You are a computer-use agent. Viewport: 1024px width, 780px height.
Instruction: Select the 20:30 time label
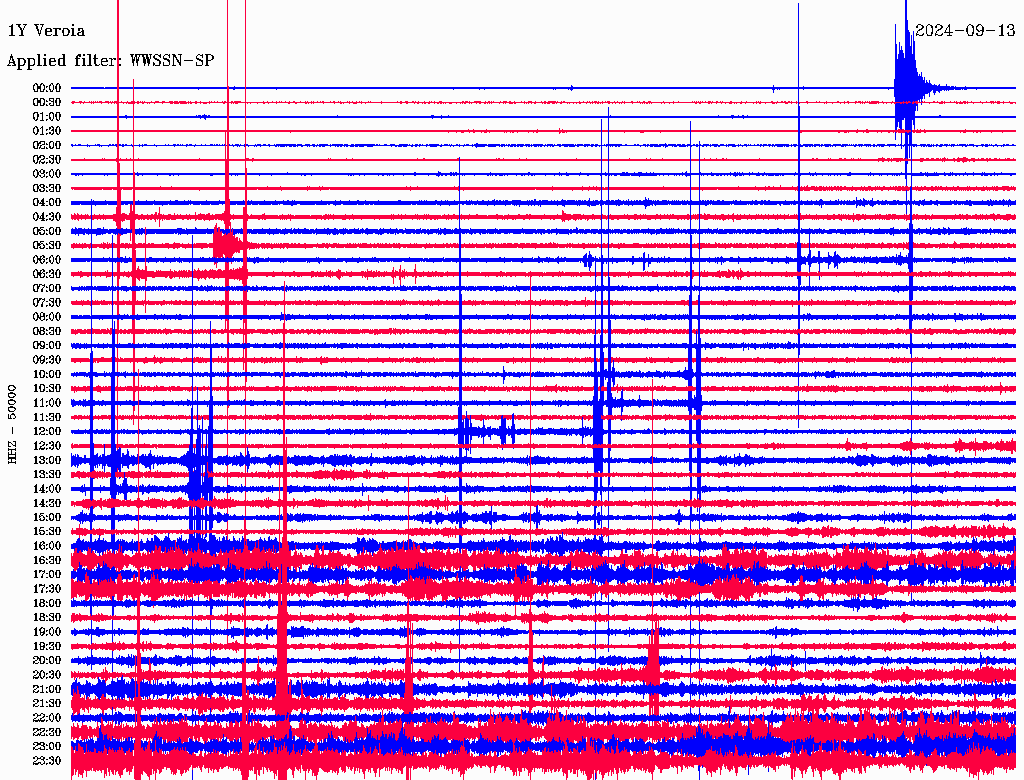coord(47,675)
